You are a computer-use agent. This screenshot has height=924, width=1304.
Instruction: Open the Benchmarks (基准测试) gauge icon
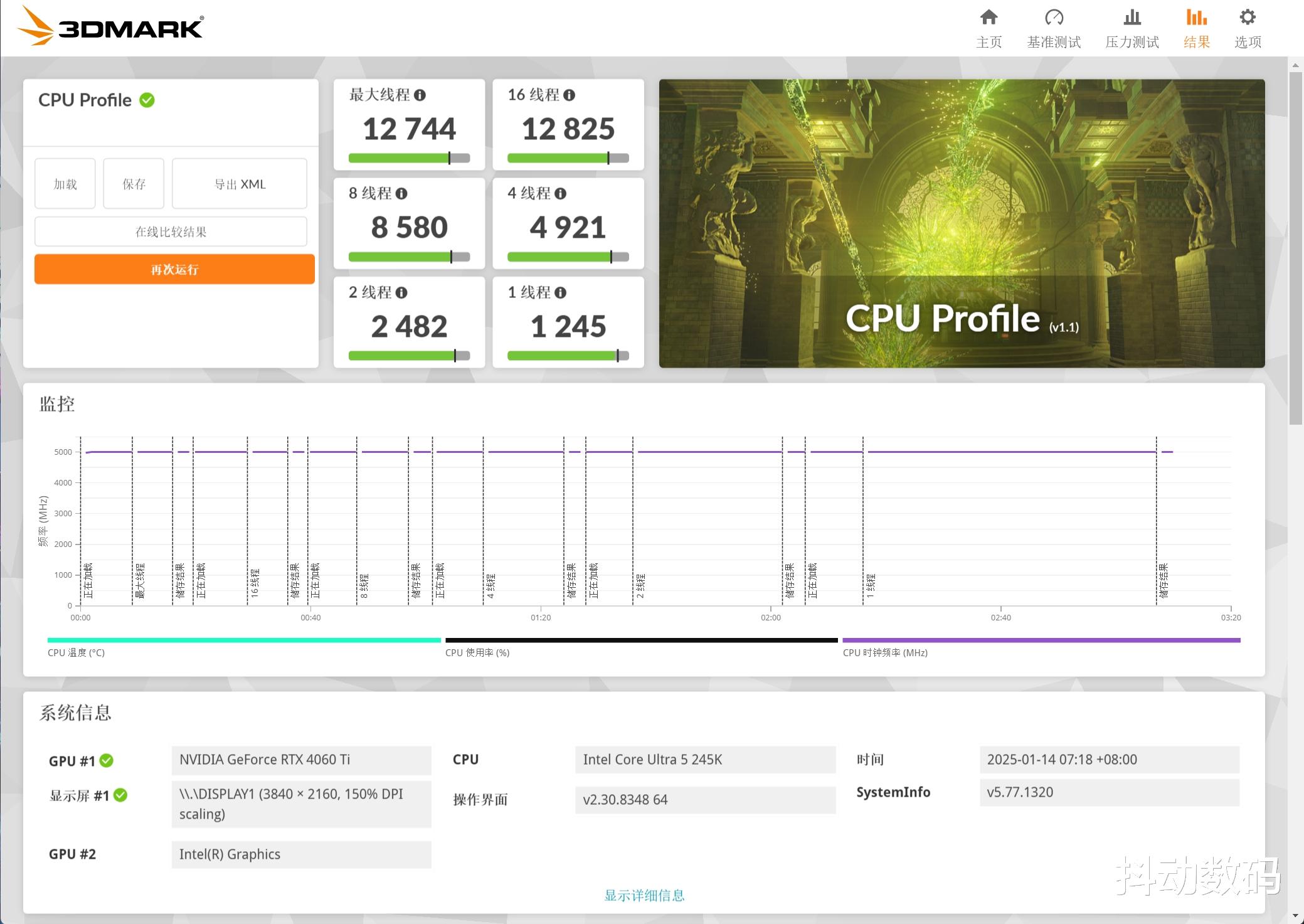click(x=1054, y=18)
